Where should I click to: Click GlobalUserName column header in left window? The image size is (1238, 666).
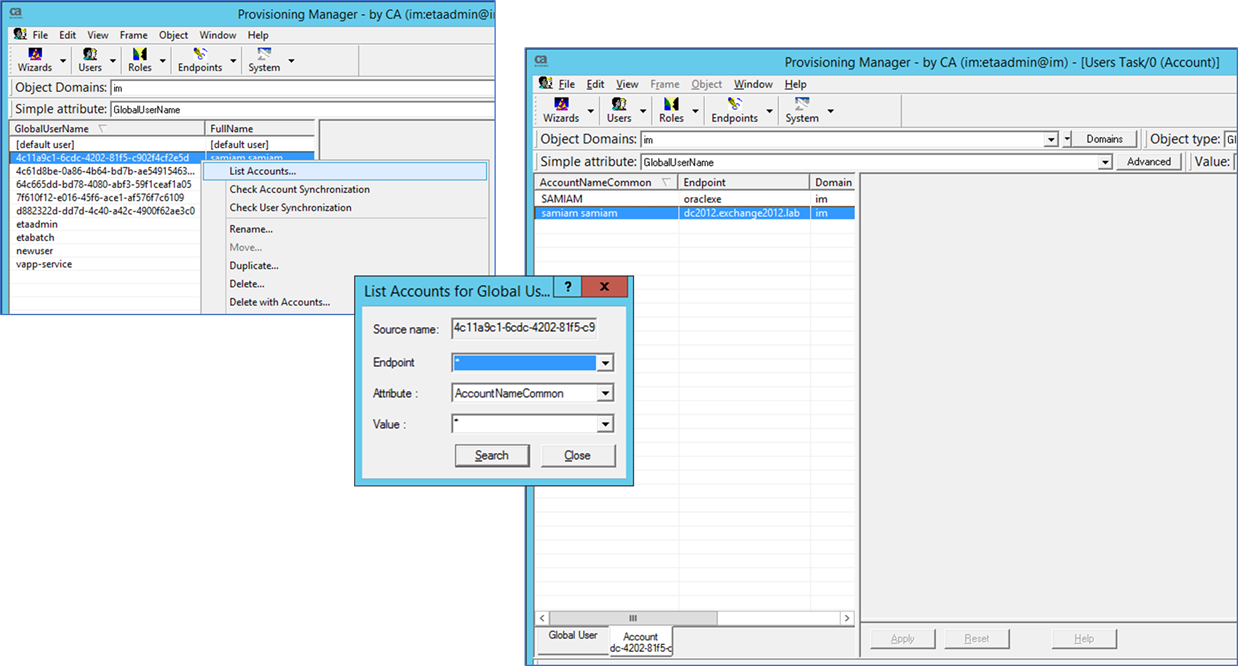107,128
